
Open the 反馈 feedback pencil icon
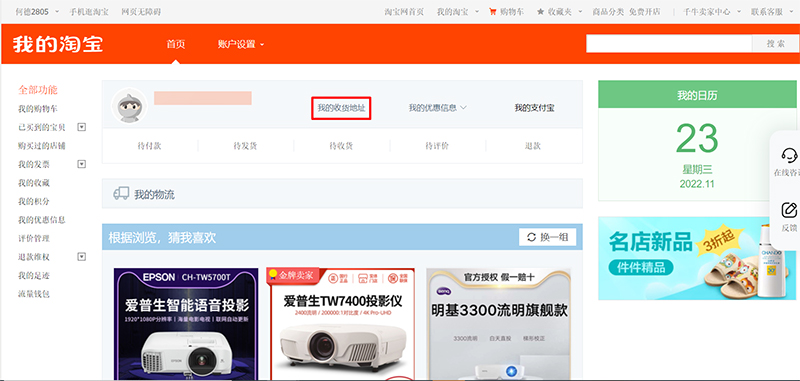click(x=789, y=210)
